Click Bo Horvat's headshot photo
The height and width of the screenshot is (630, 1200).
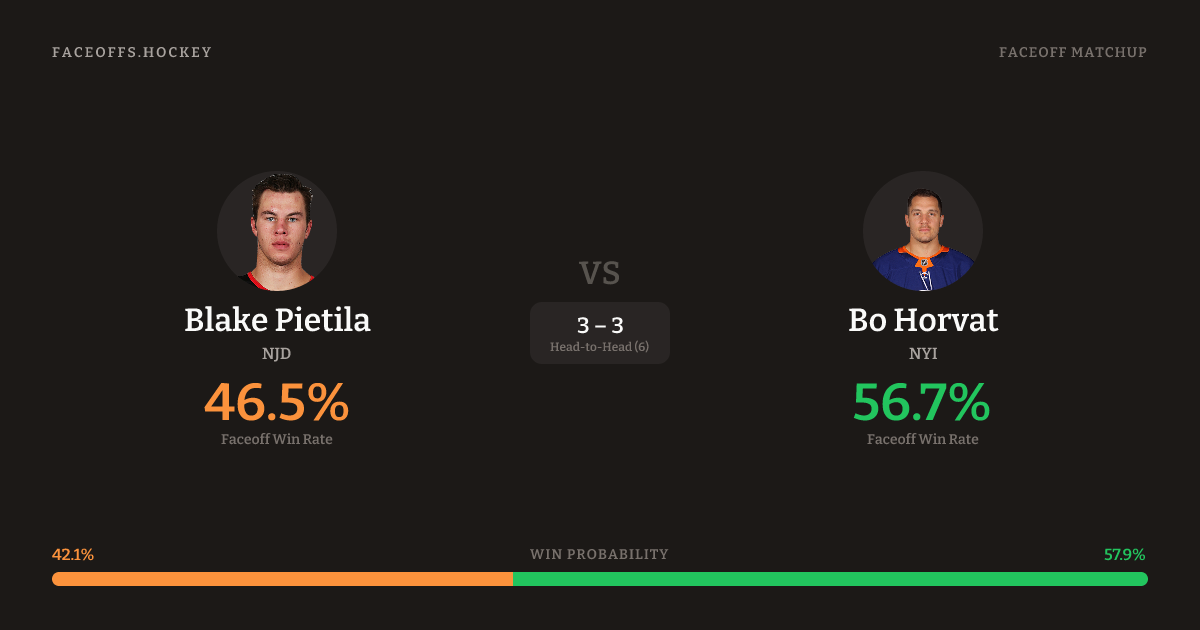pyautogui.click(x=922, y=231)
